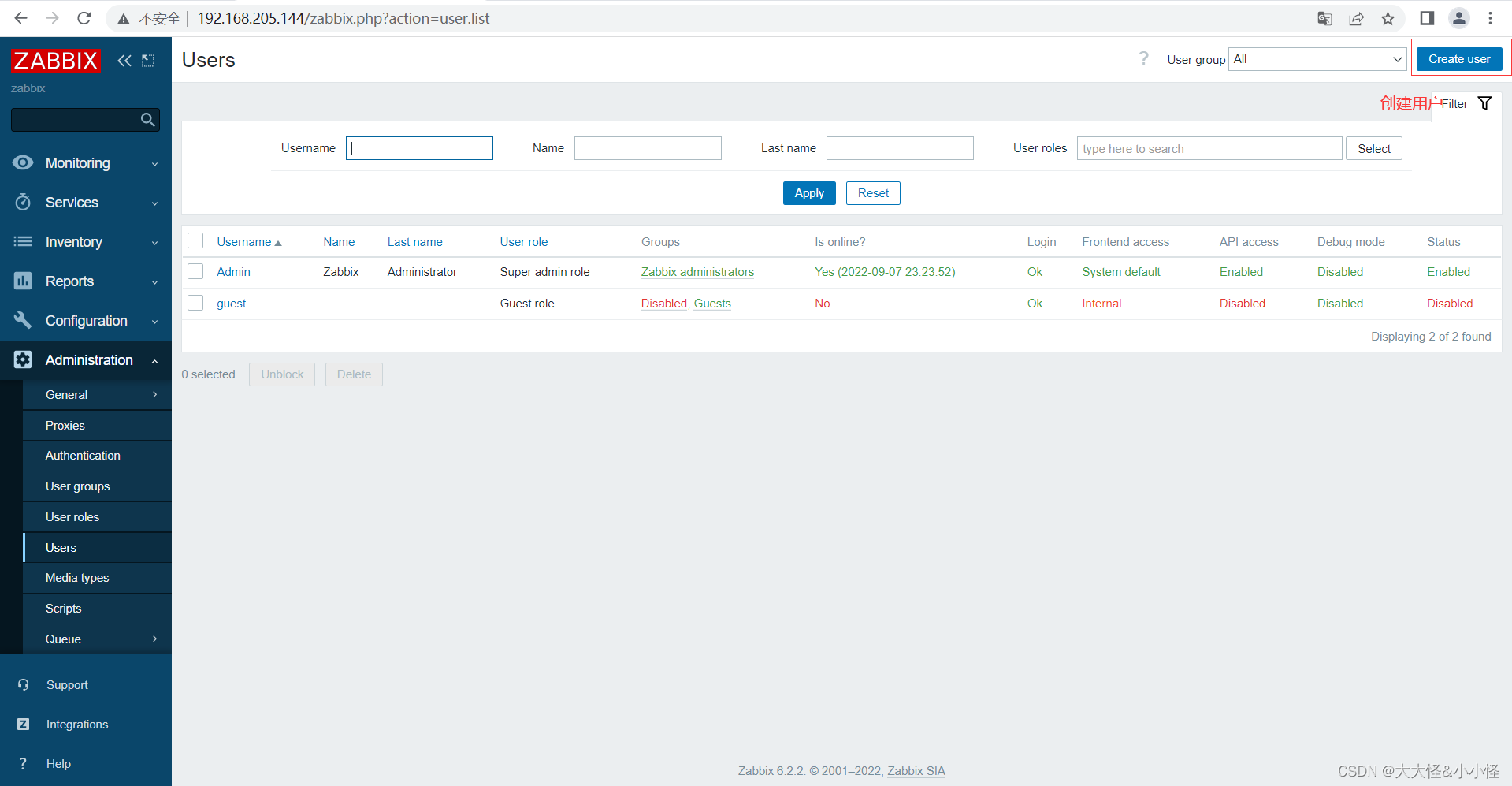Click the Integrations Z icon
The image size is (1512, 786).
(x=24, y=724)
